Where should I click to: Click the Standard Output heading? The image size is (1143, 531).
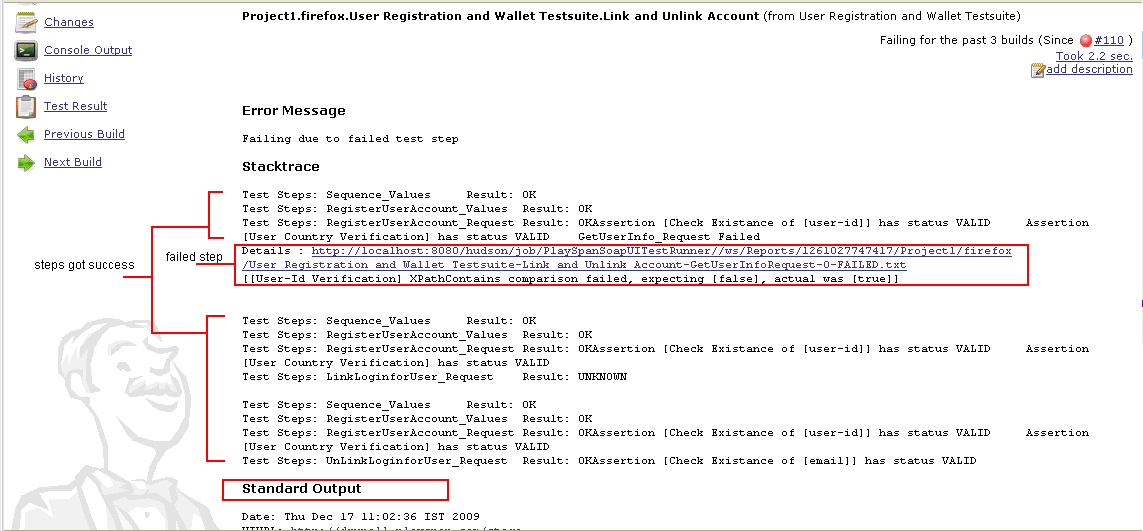301,488
